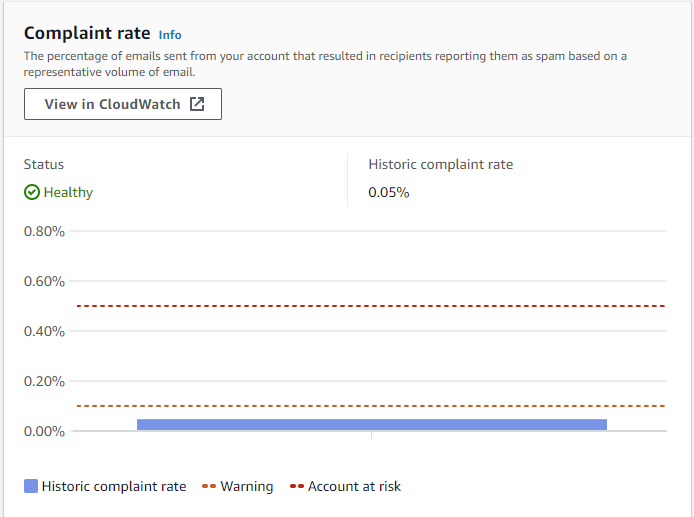Click the 0.80% y-axis label
Screen dimensions: 694x517
coord(44,231)
